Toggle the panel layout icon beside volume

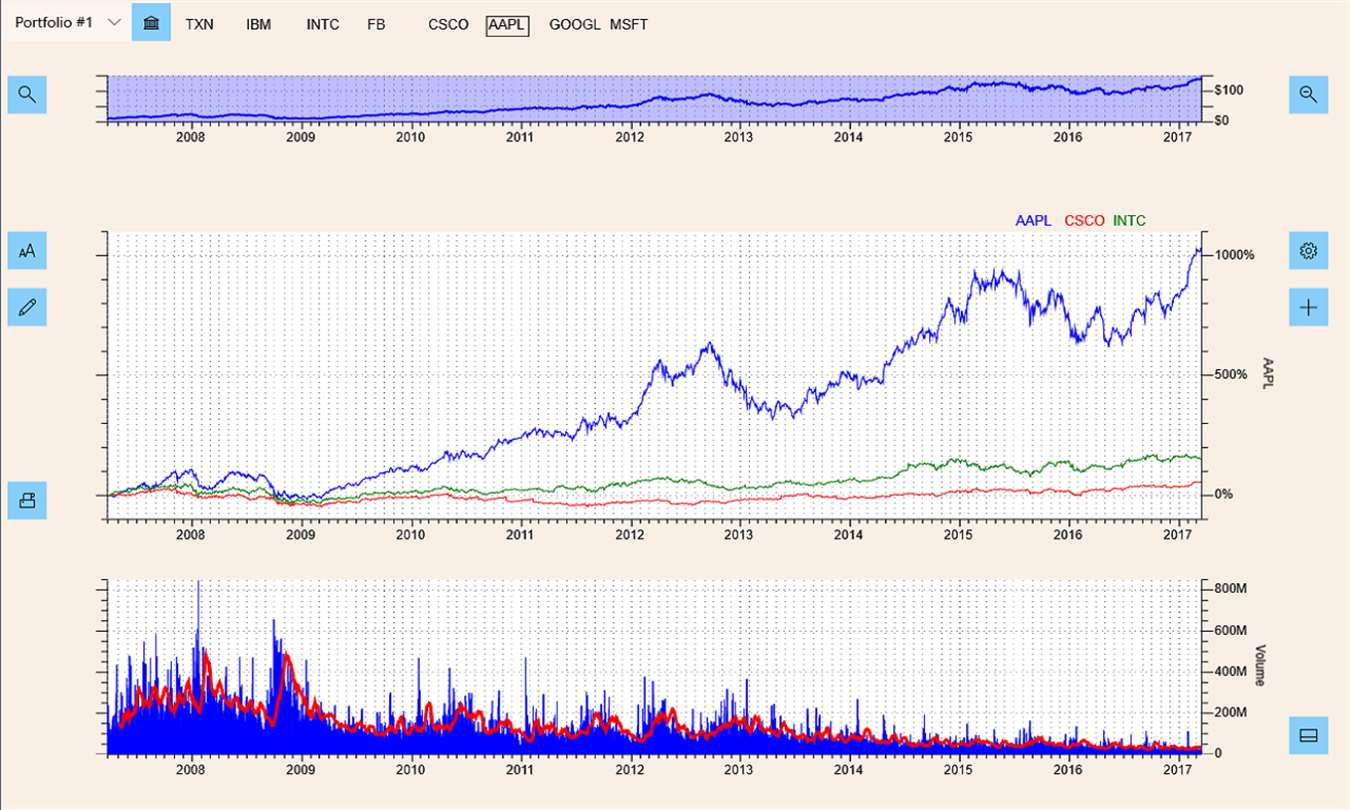1308,736
